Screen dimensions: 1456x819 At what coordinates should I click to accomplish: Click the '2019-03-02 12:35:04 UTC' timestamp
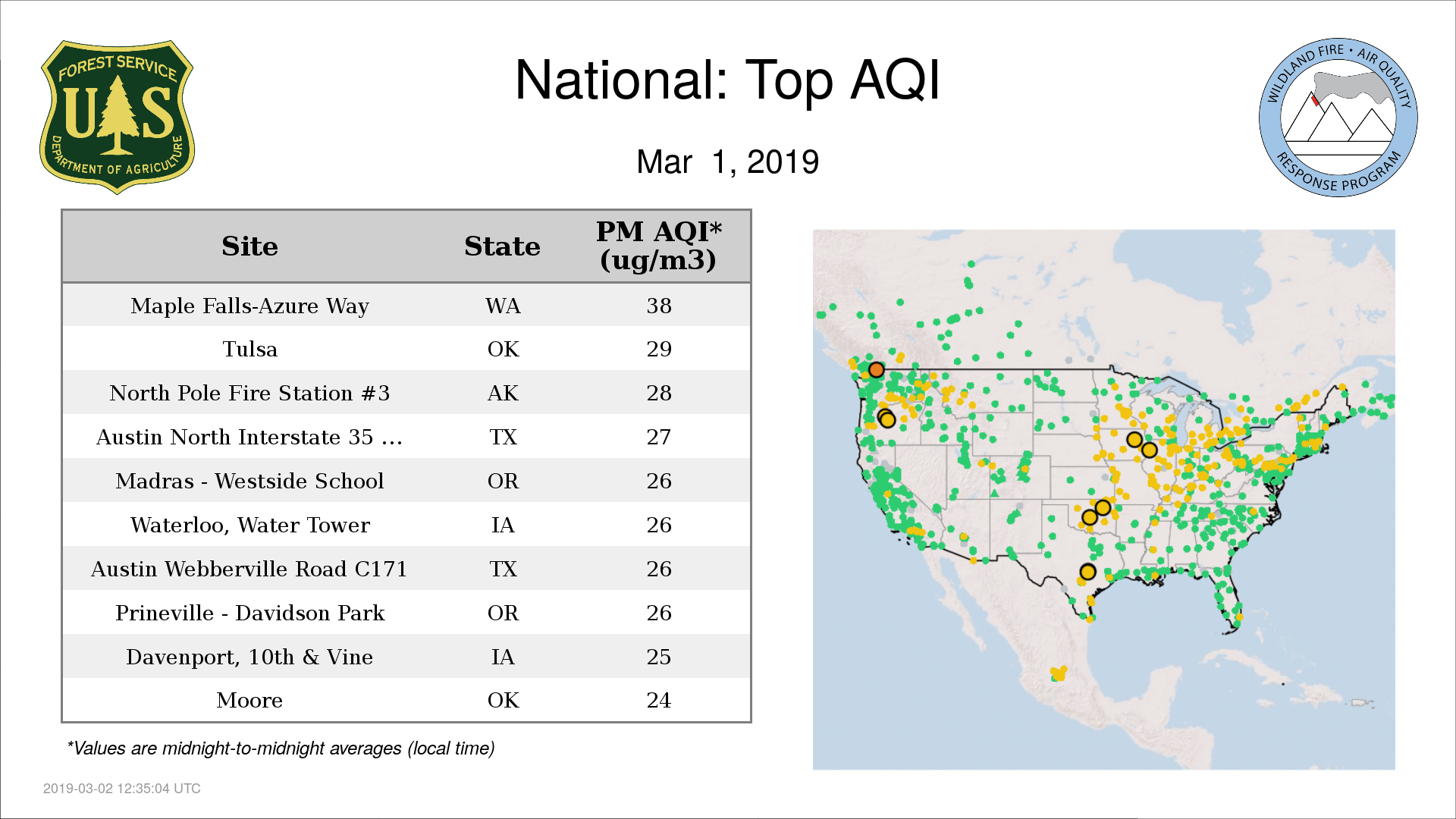point(122,789)
